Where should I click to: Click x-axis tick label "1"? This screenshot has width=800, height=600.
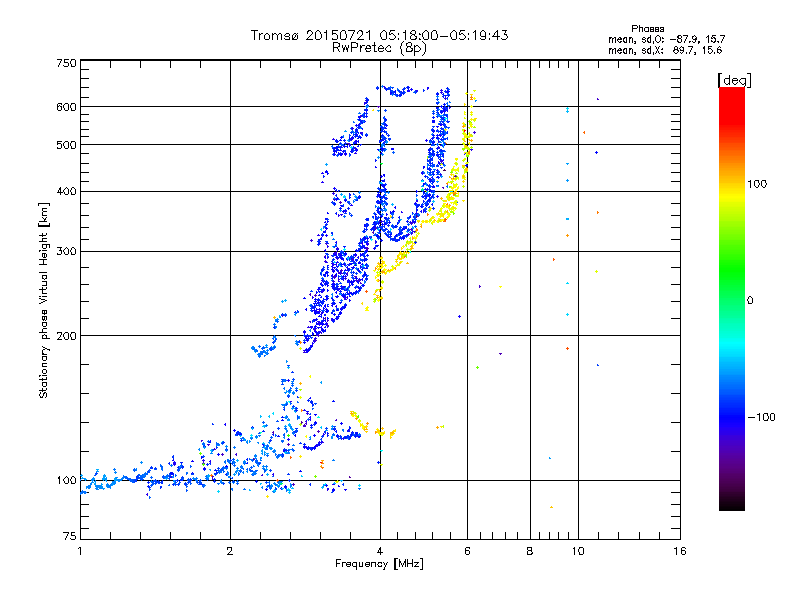(x=80, y=551)
